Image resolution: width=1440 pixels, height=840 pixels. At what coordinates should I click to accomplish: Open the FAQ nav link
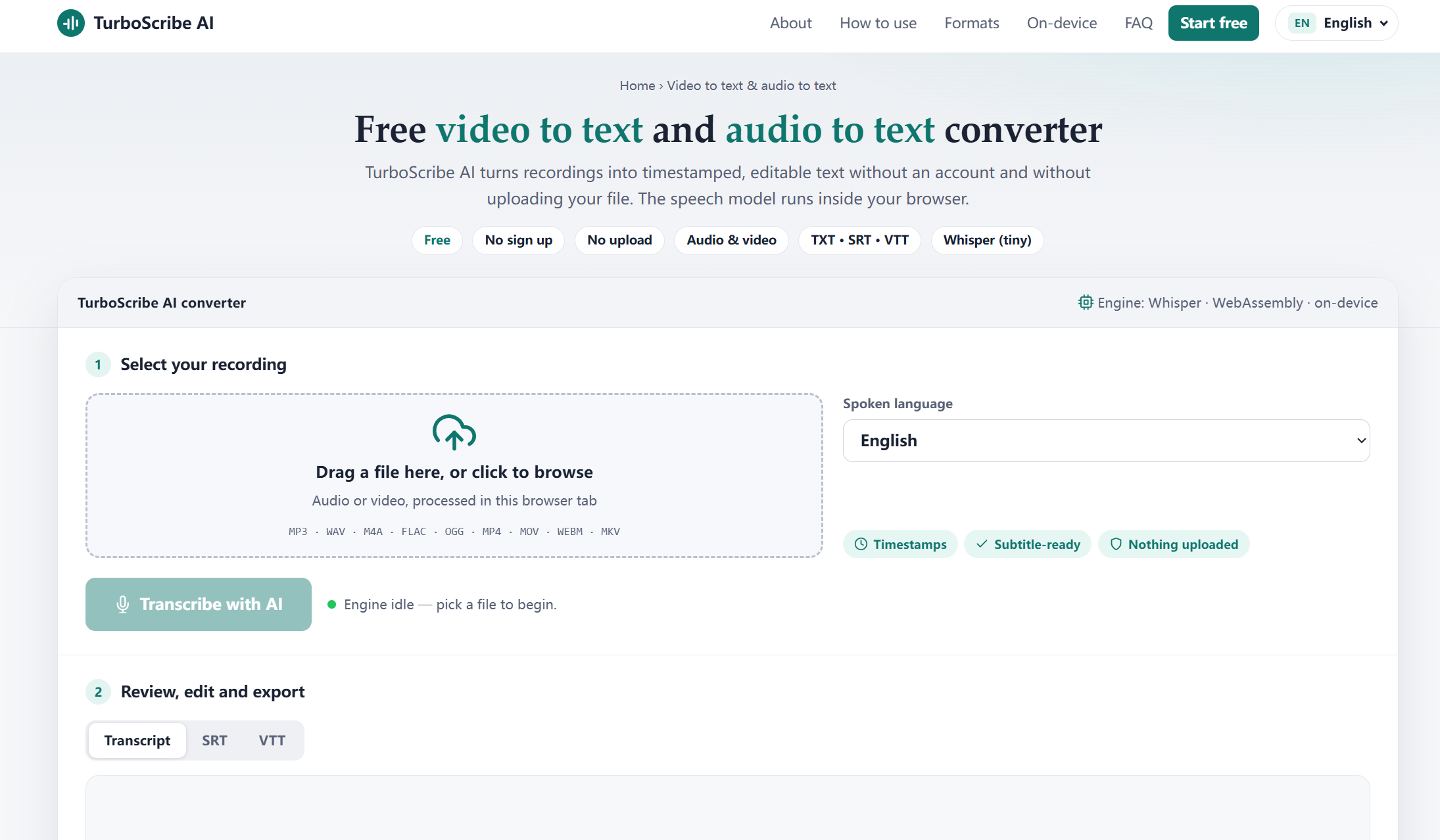1139,23
